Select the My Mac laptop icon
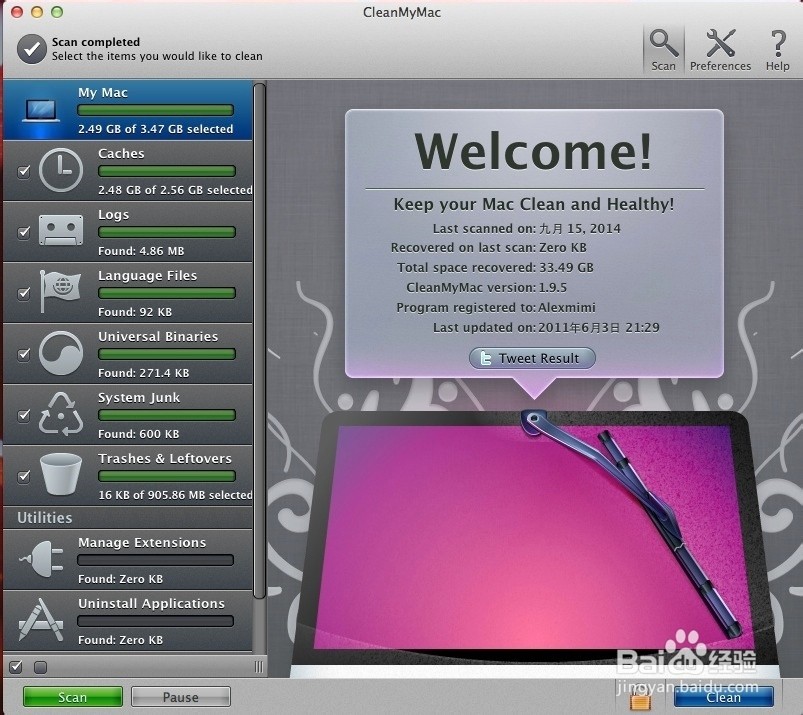 41,111
